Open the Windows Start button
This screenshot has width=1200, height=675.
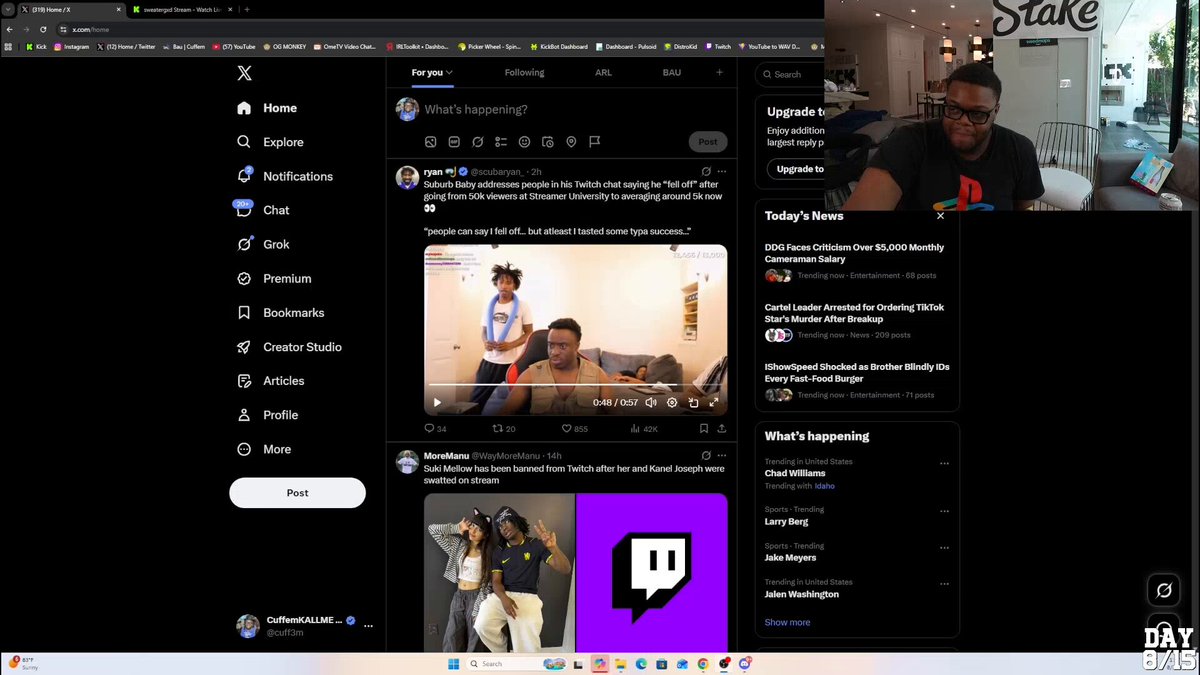click(x=453, y=663)
